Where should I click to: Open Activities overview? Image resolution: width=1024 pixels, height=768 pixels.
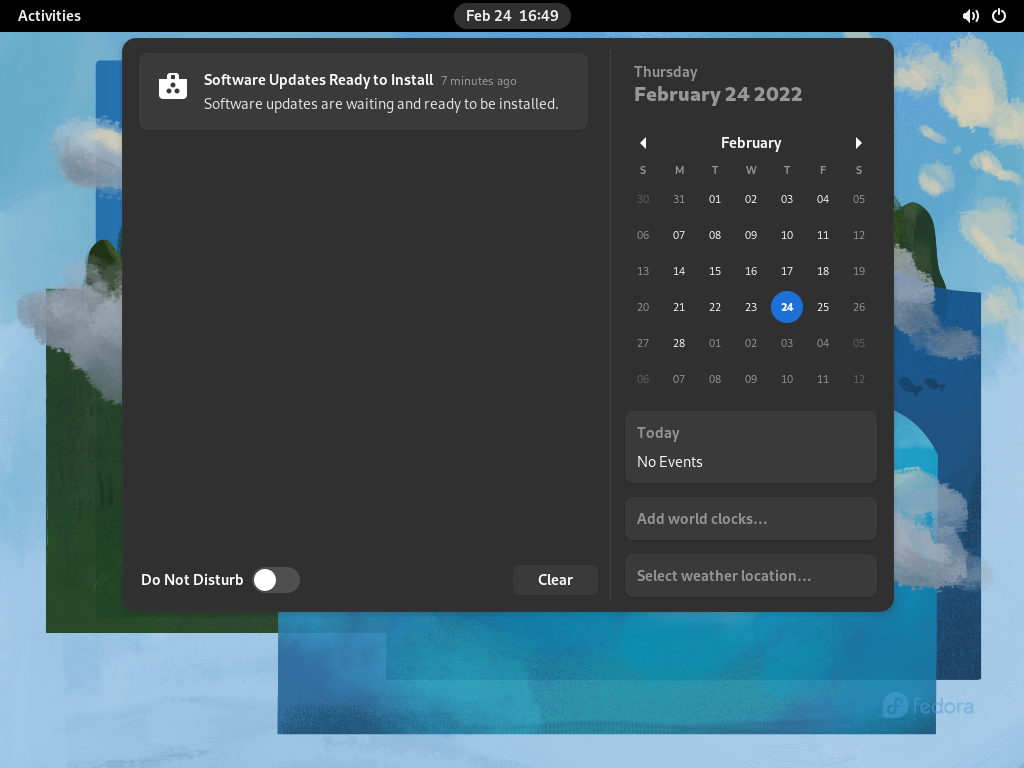[x=49, y=16]
